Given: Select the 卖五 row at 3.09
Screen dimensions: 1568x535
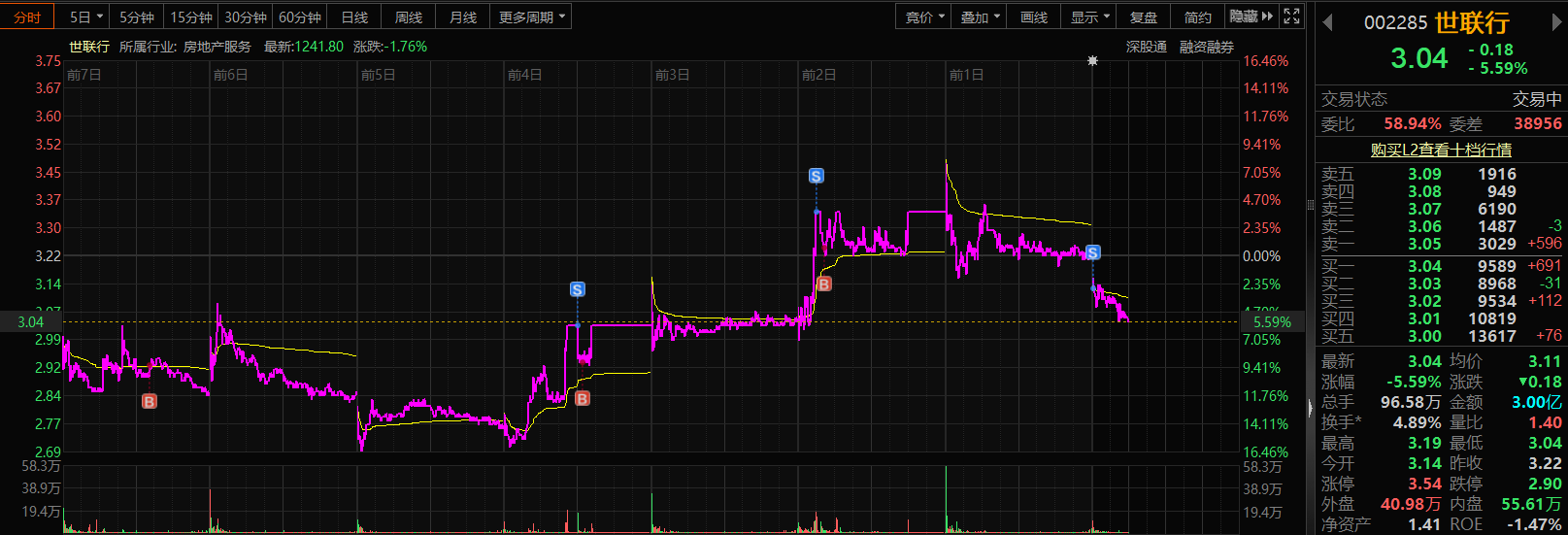Looking at the screenshot, I should (1441, 174).
